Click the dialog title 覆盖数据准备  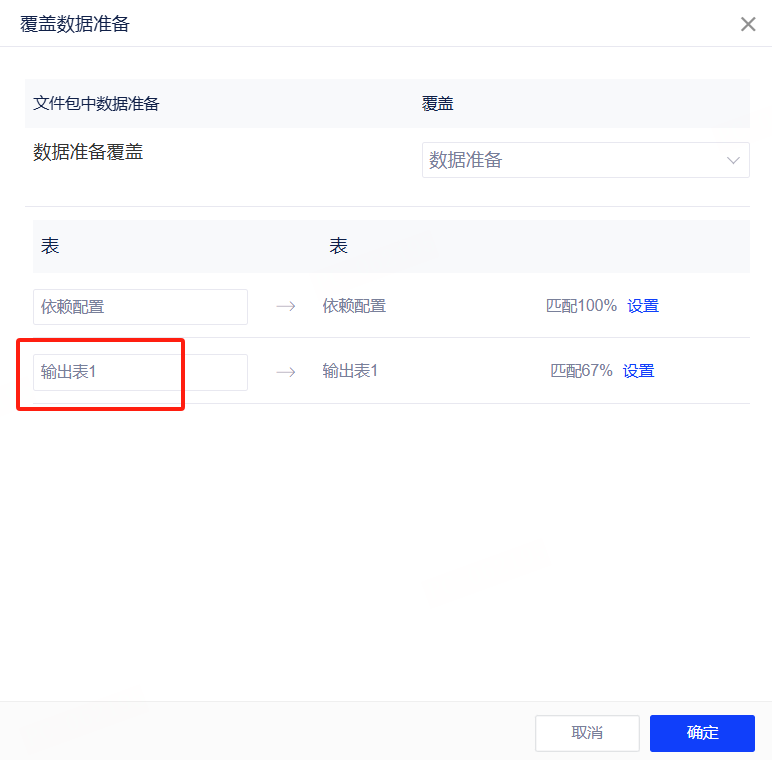(x=74, y=24)
